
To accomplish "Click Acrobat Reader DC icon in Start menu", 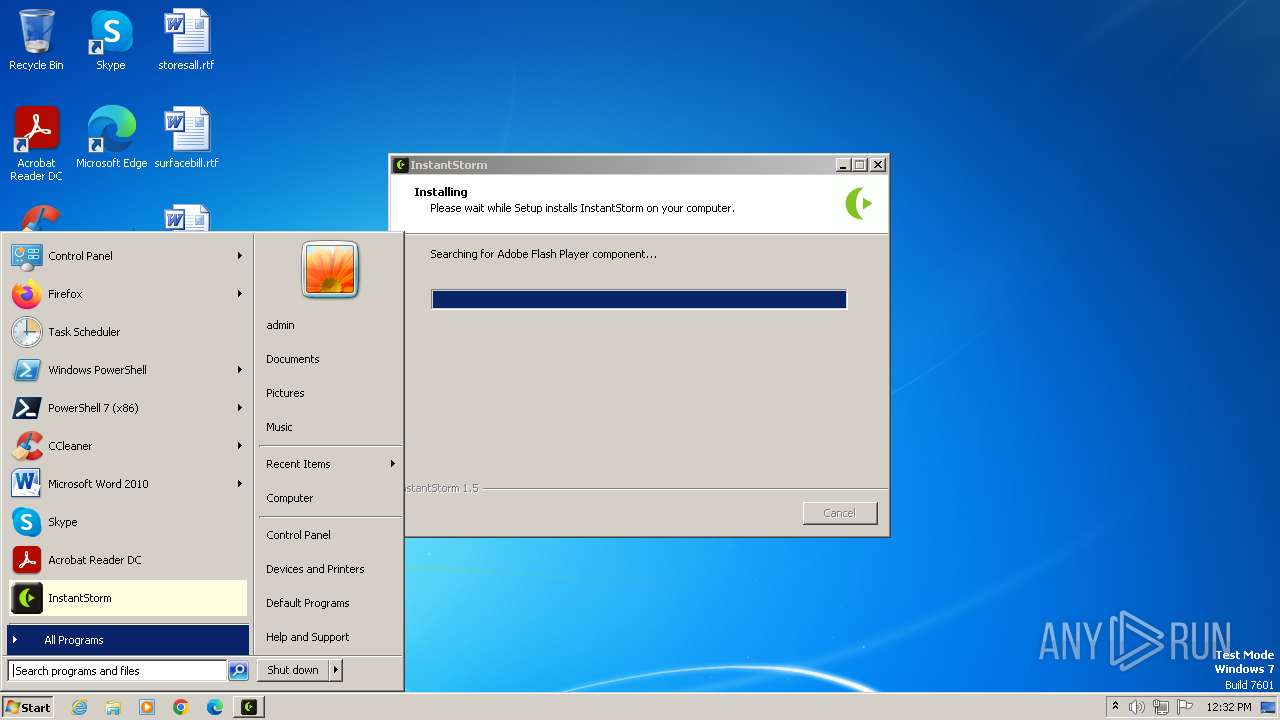I will coord(27,560).
